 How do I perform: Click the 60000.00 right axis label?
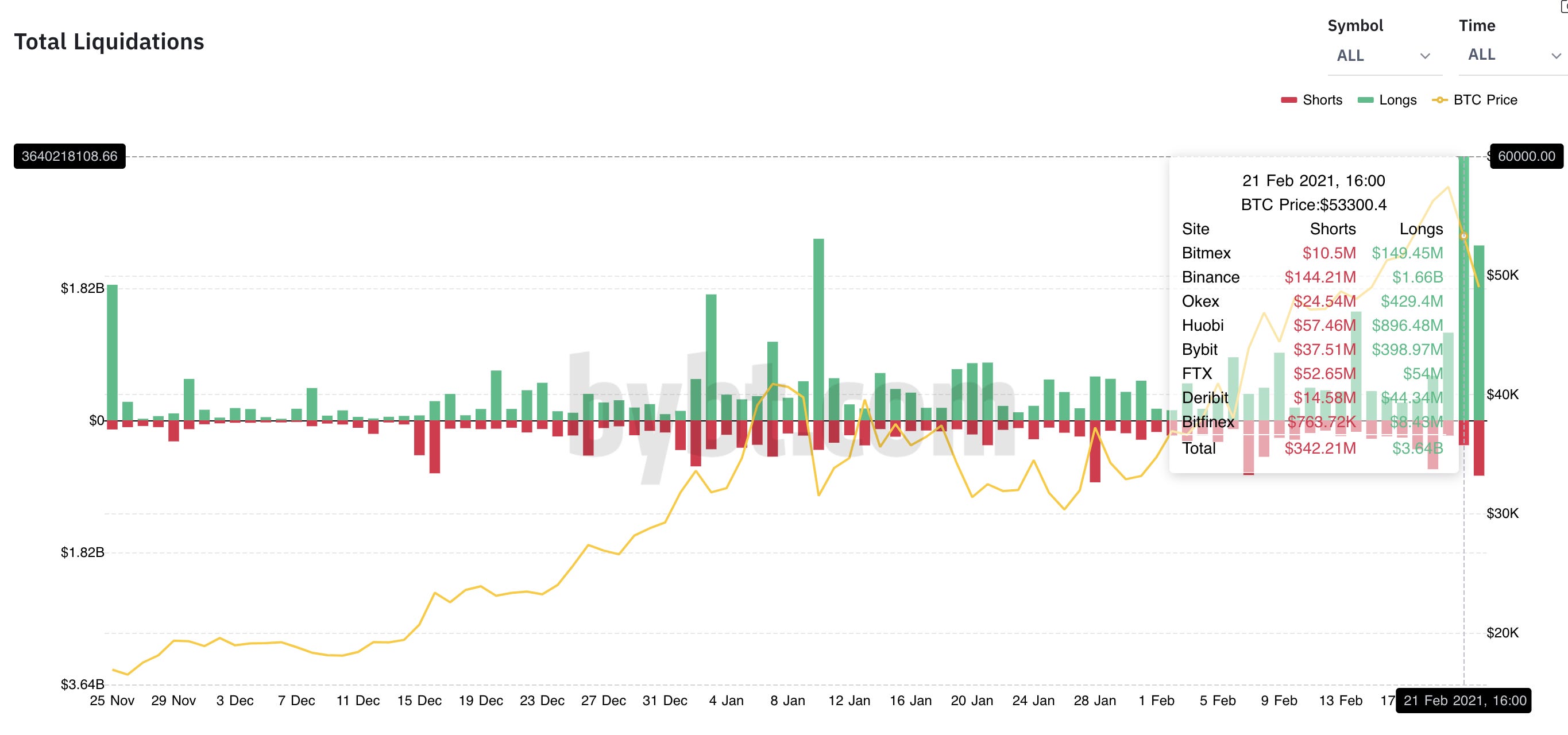pyautogui.click(x=1526, y=156)
